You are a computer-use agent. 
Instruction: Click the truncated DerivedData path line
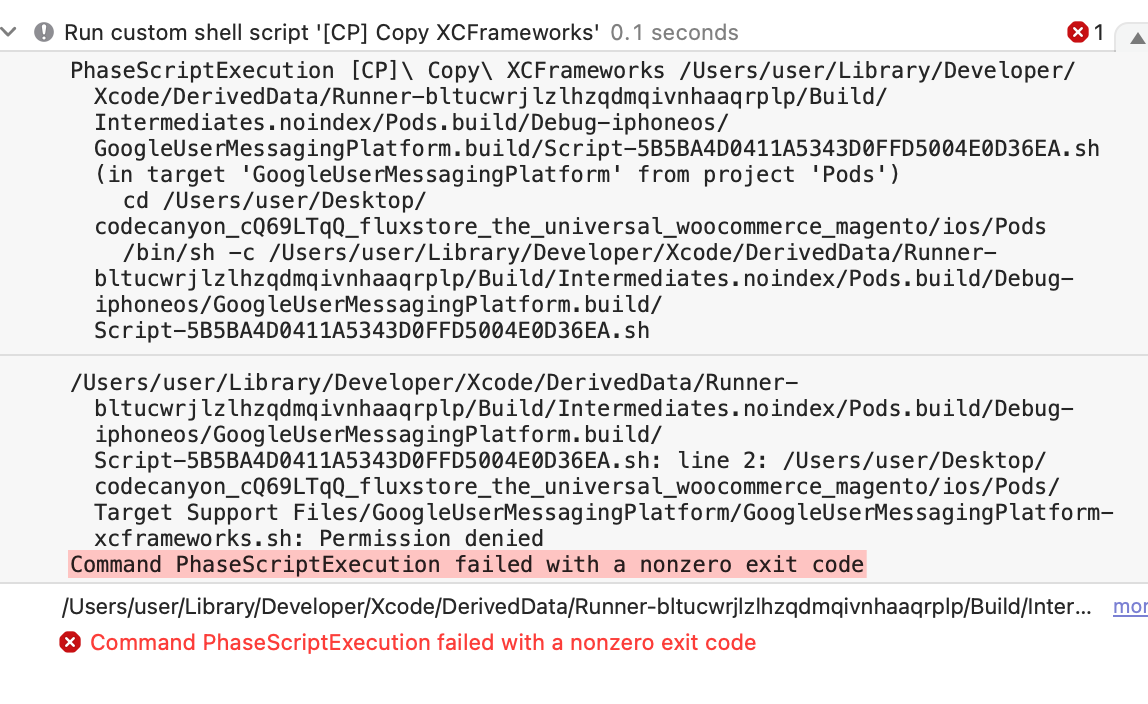tap(577, 606)
